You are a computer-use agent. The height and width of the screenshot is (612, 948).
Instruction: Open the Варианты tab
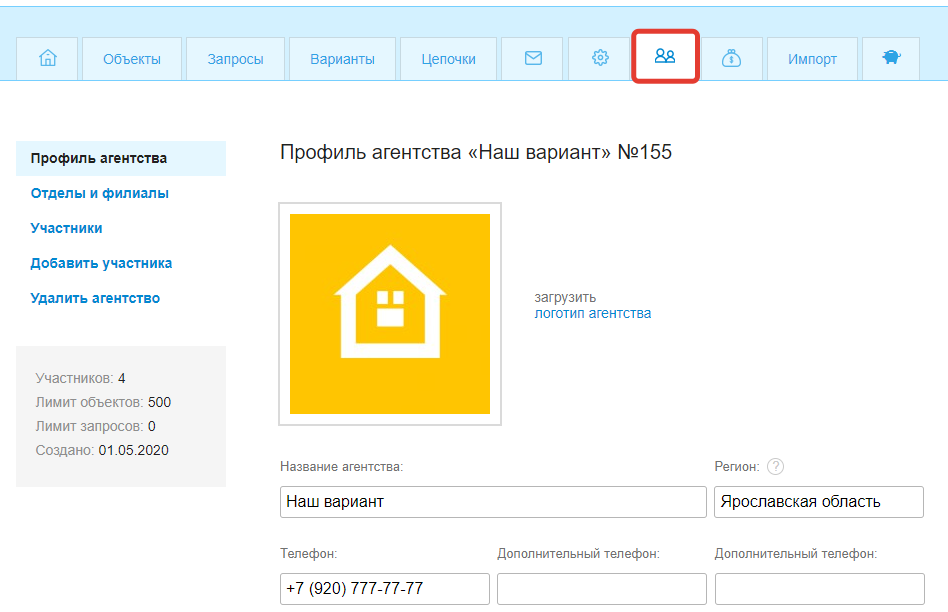[x=343, y=59]
